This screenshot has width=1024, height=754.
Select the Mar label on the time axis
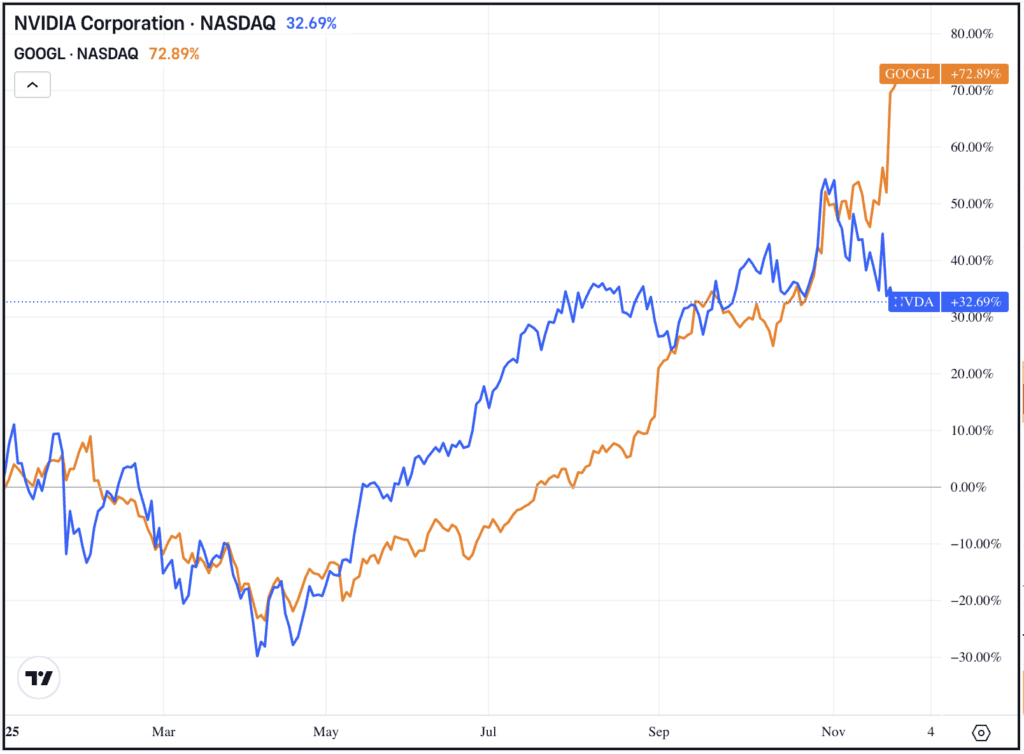pos(163,732)
